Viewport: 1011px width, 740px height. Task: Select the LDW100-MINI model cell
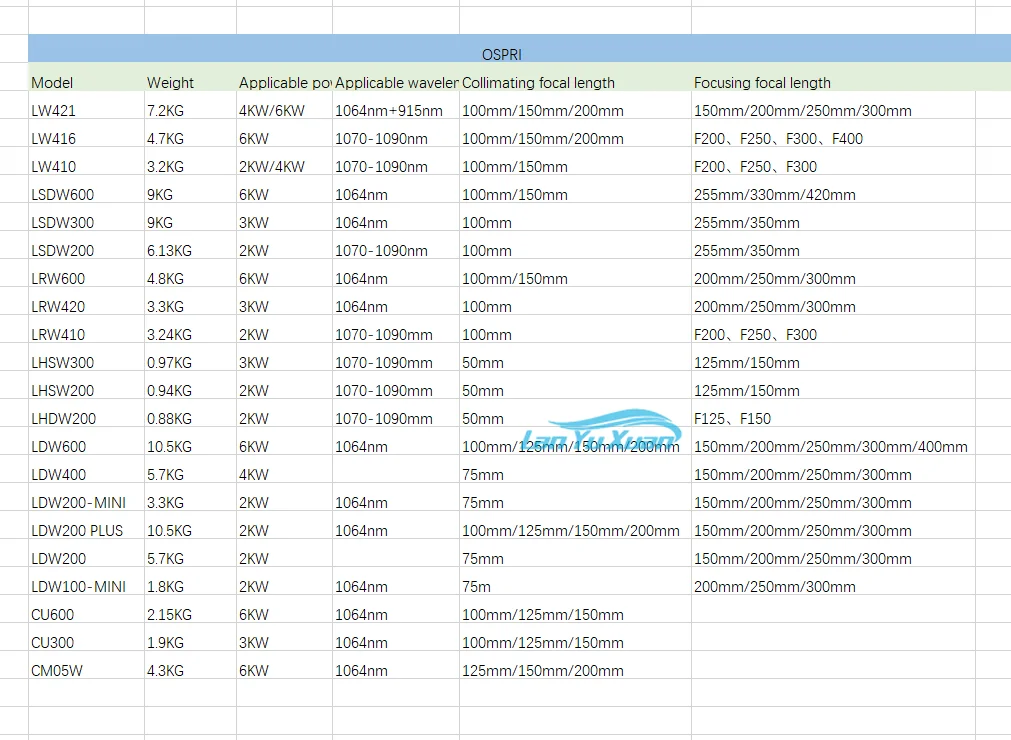(86, 581)
